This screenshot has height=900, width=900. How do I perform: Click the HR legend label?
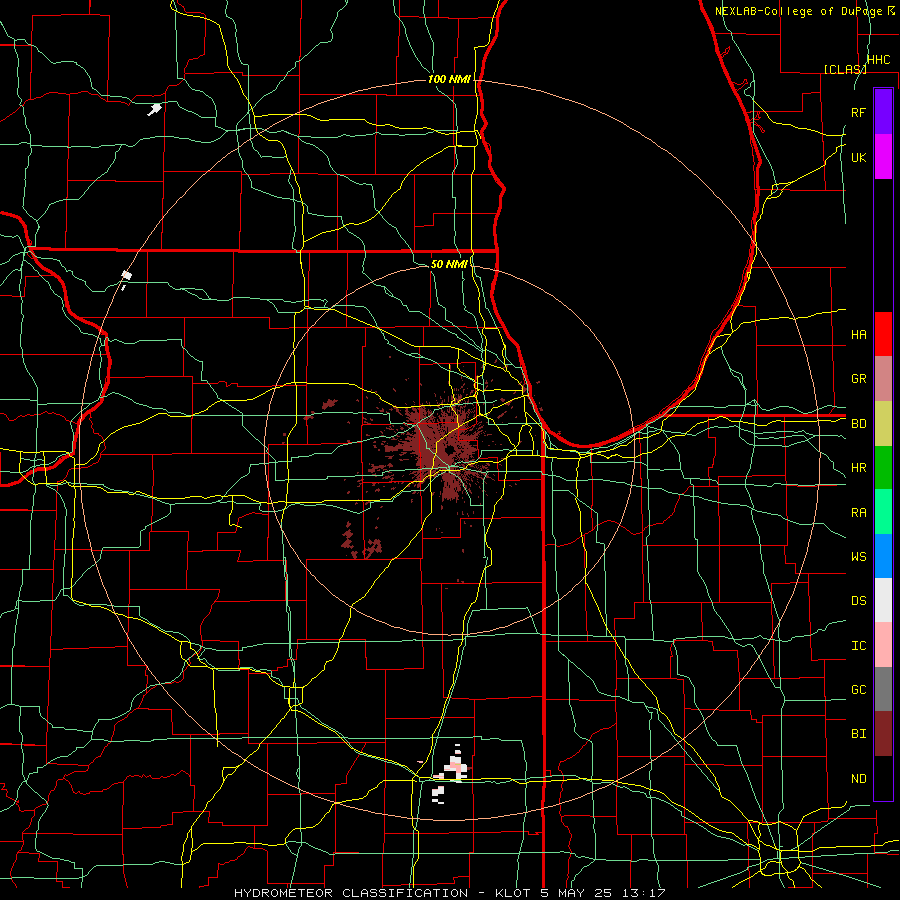858,468
